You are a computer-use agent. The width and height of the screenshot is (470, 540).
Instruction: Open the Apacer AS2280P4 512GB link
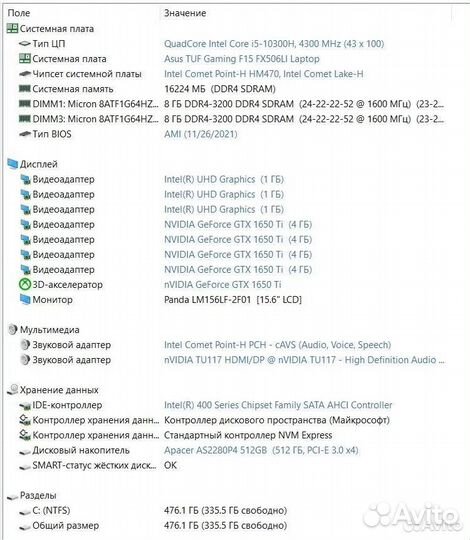[261, 450]
